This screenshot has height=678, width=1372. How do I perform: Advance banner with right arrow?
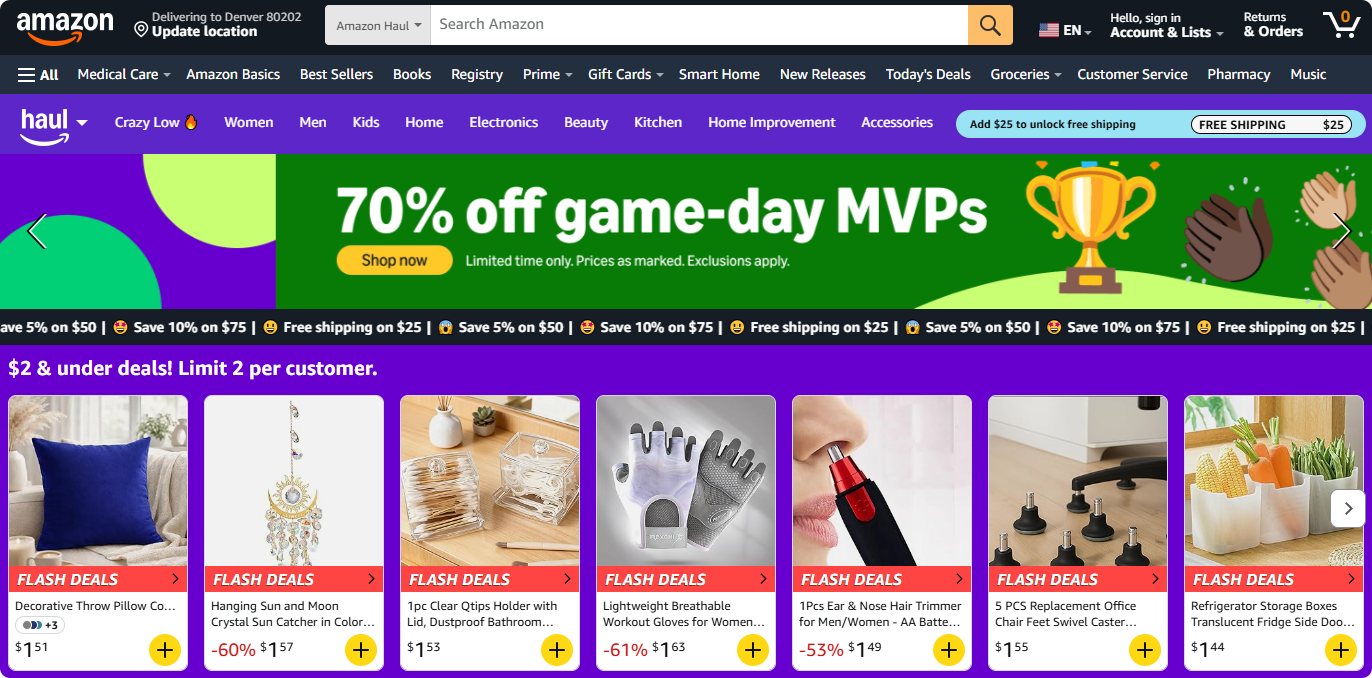click(x=1341, y=231)
